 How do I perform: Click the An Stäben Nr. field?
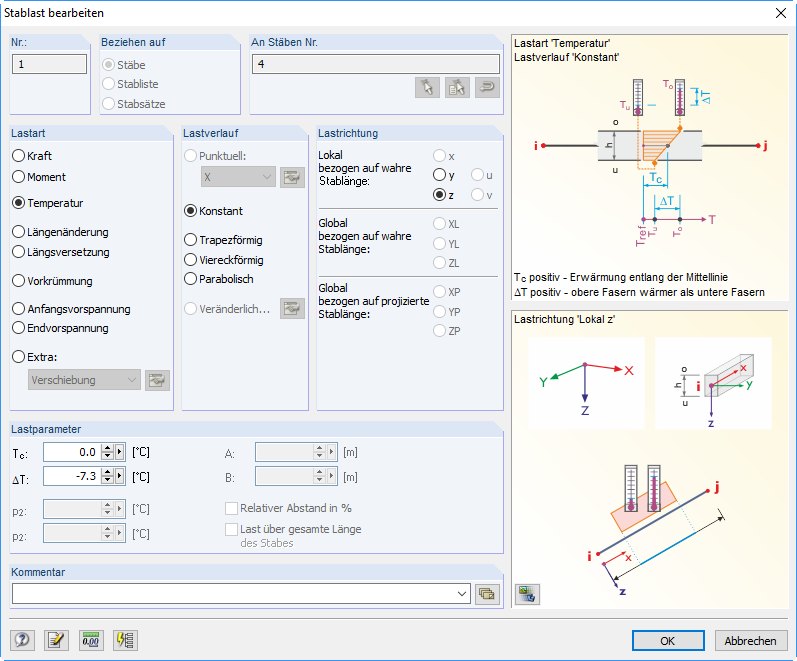click(x=376, y=64)
